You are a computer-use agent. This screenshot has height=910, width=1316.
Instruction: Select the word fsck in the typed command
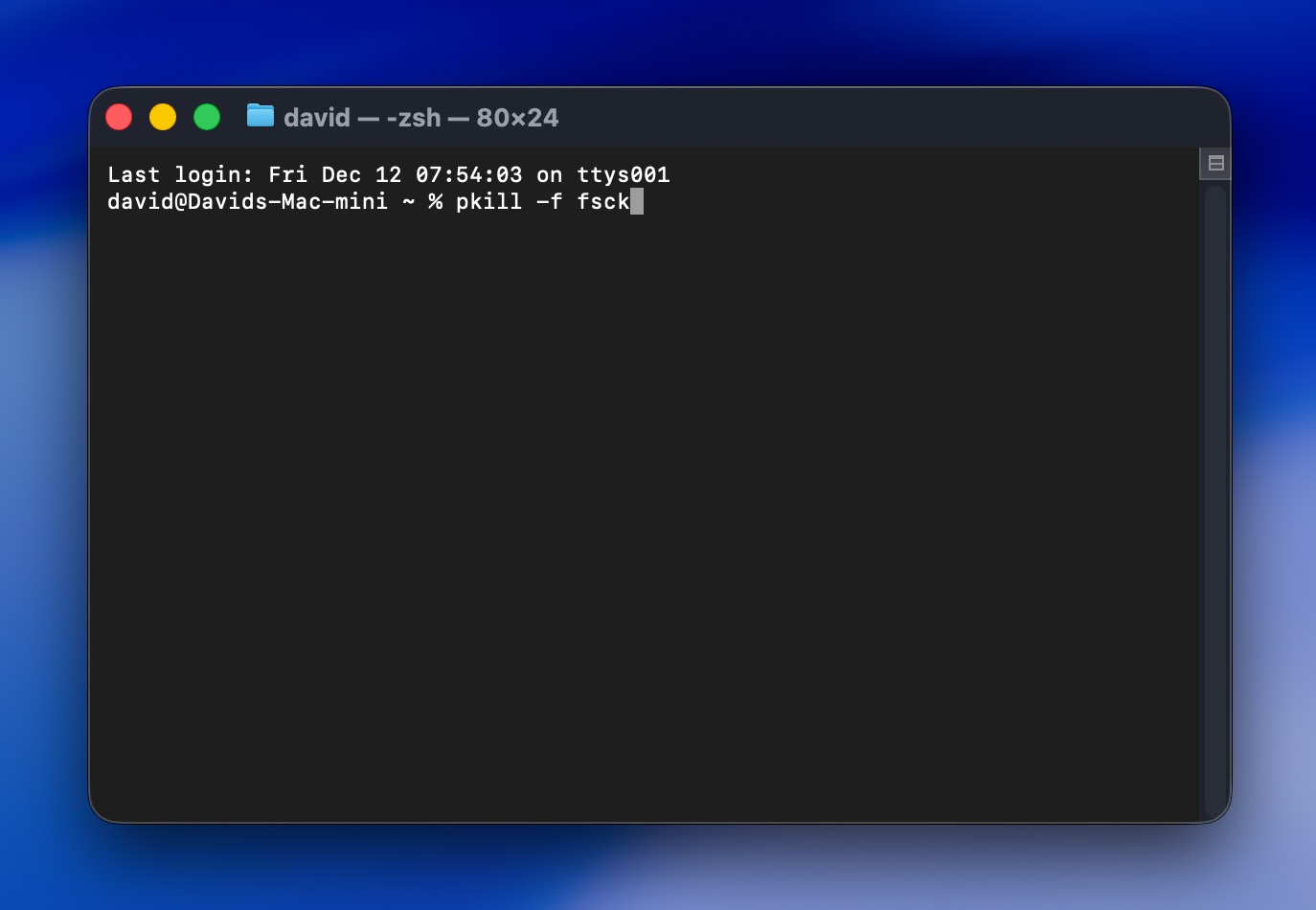point(603,202)
